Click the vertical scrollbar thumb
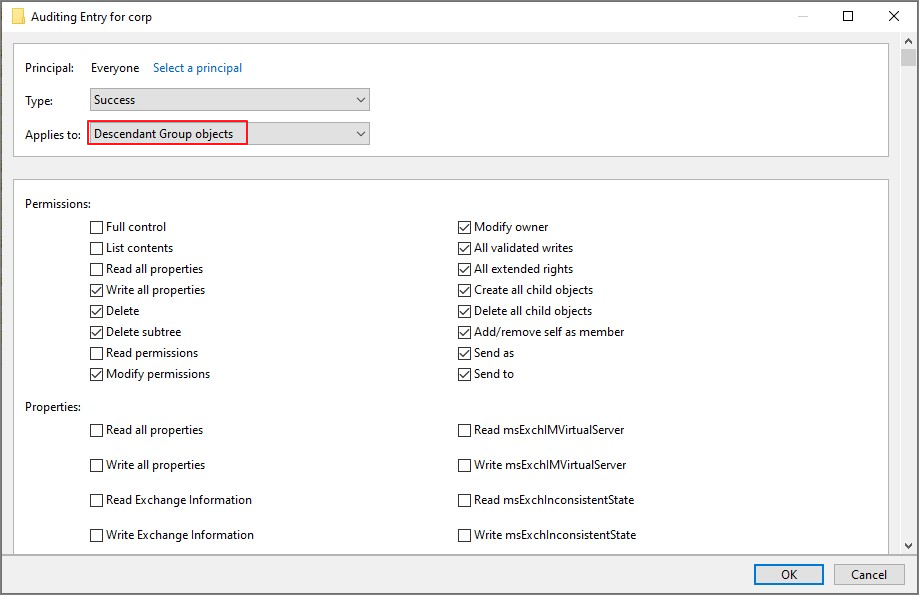Viewport: 919px width, 595px height. (908, 57)
